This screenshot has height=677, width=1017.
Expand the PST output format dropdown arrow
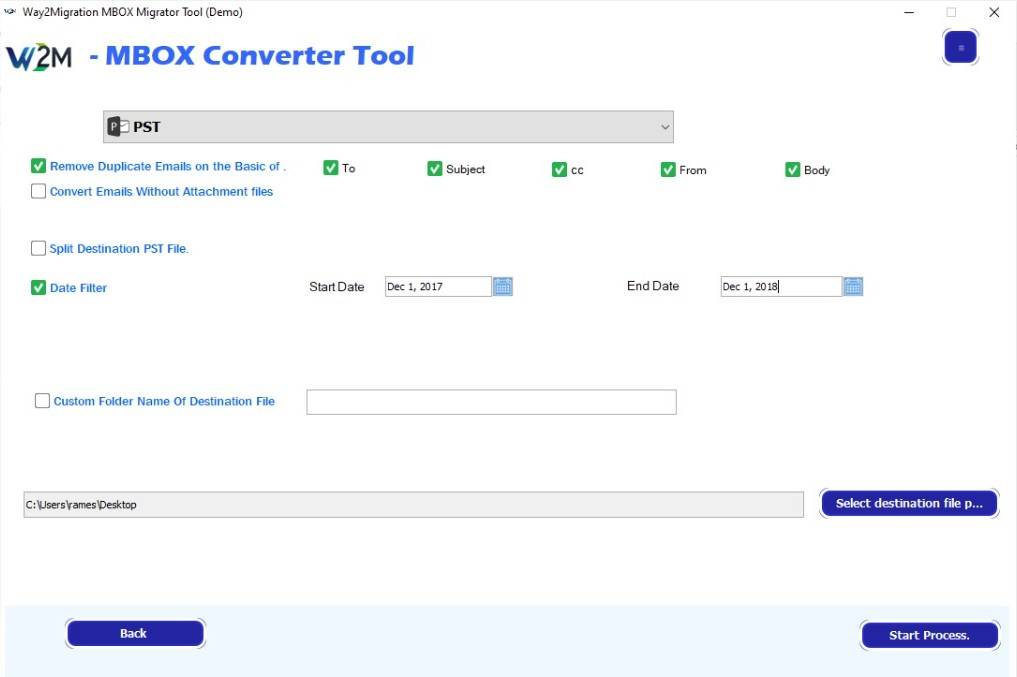665,127
